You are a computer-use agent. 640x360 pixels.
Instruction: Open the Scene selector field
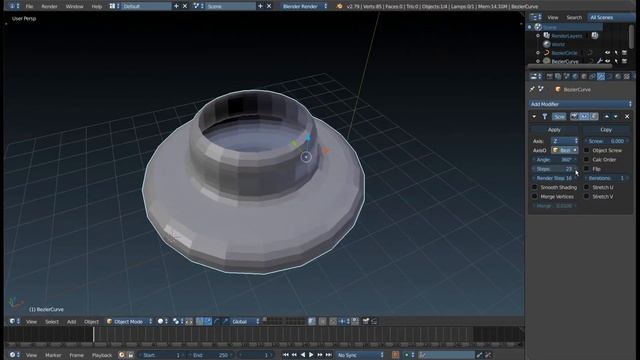pos(231,7)
